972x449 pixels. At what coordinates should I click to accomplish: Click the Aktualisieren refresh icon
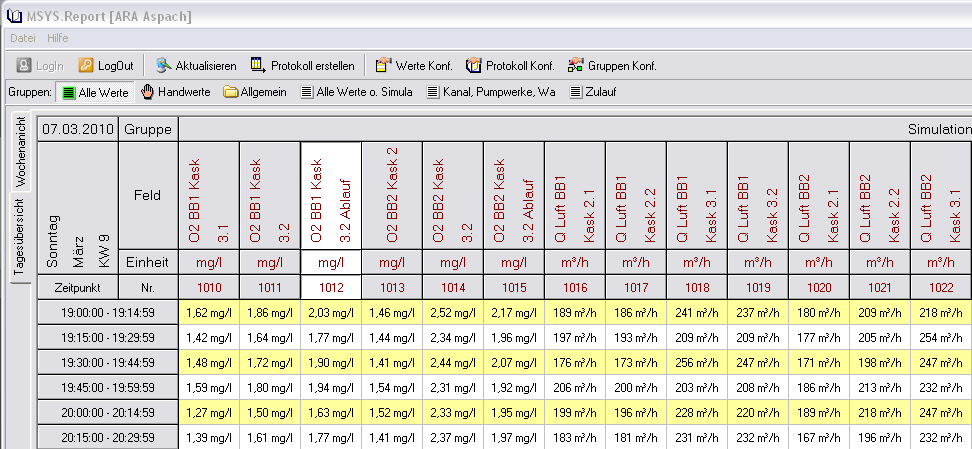coord(163,66)
